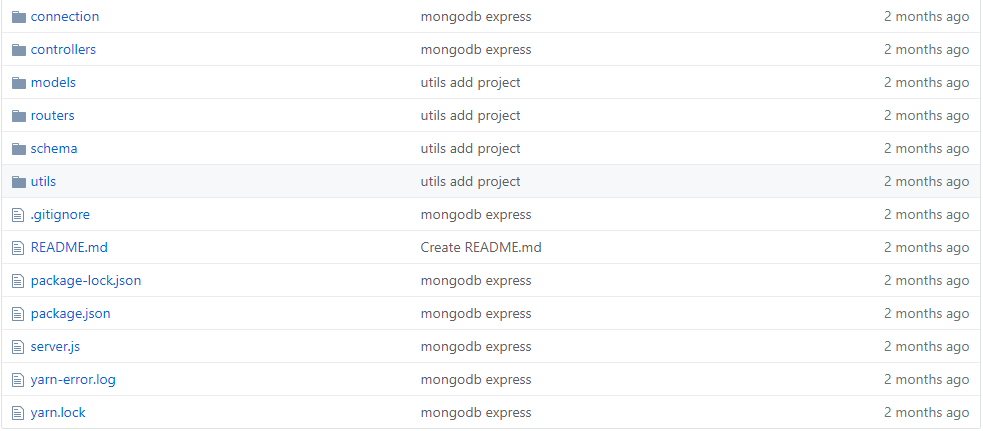983x431 pixels.
Task: Open 'utils add project' commit on models row
Action: [470, 82]
